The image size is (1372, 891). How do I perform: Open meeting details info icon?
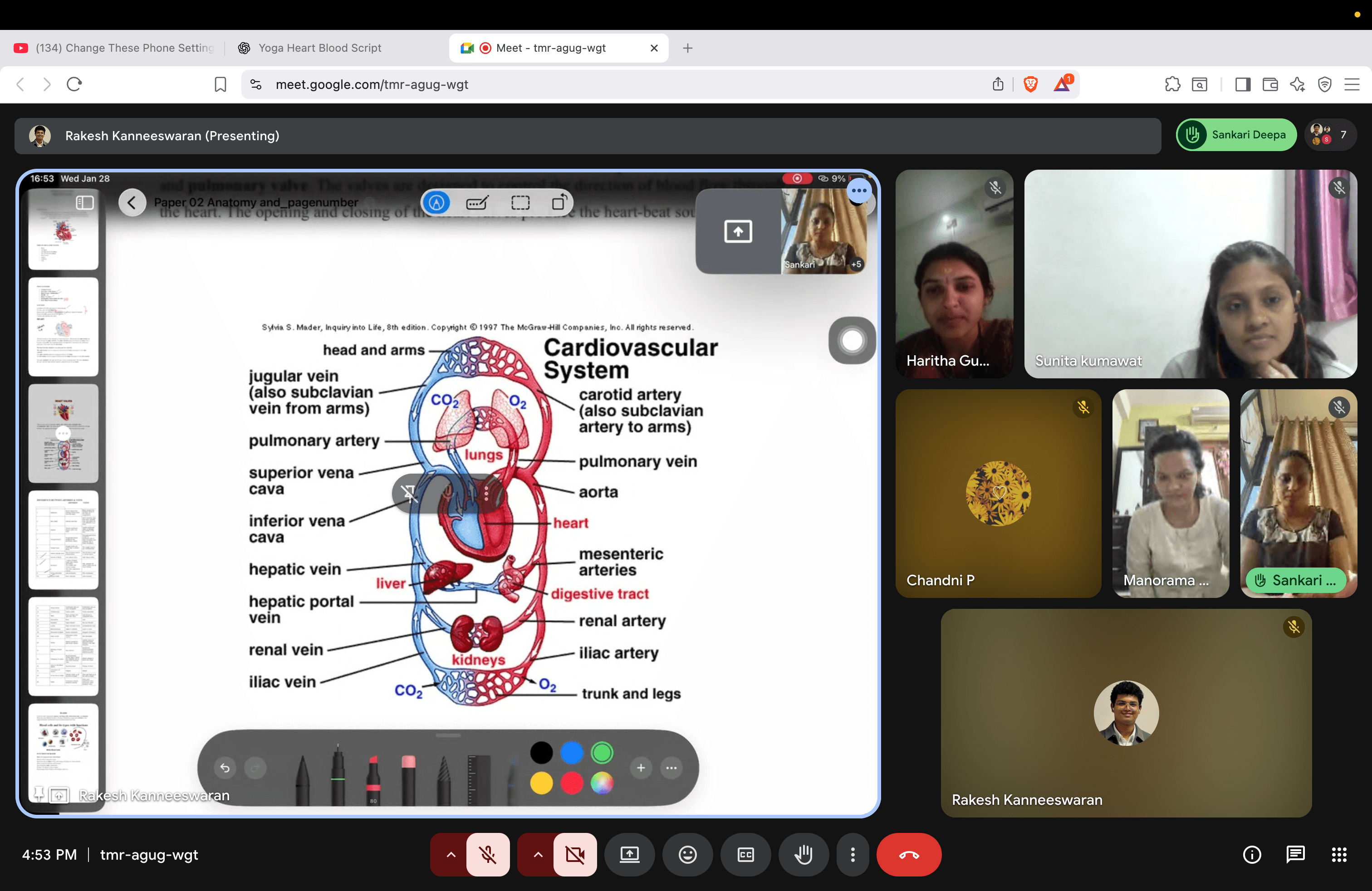pyautogui.click(x=1251, y=855)
